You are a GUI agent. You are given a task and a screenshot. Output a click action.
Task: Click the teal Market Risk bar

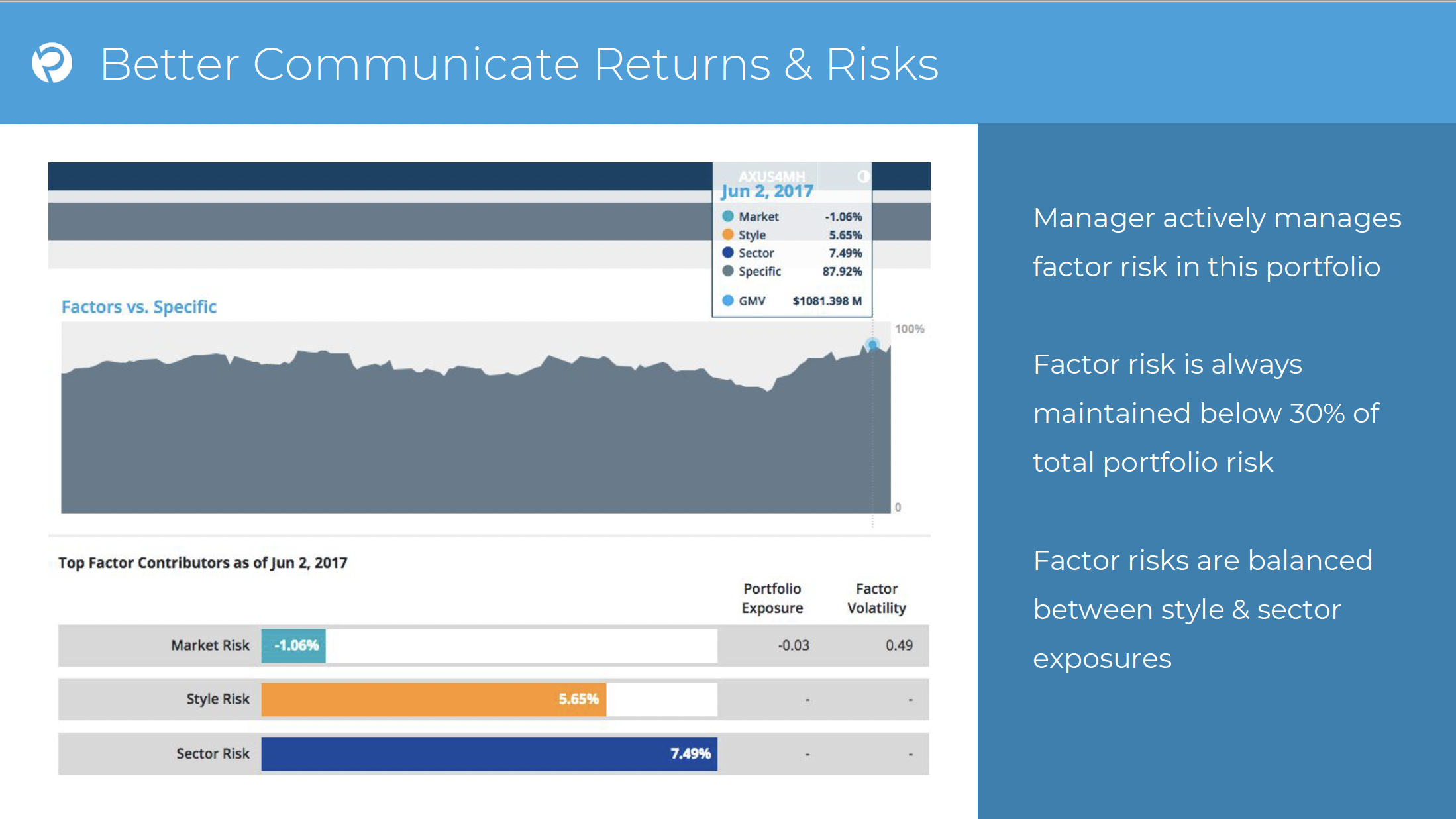point(293,645)
